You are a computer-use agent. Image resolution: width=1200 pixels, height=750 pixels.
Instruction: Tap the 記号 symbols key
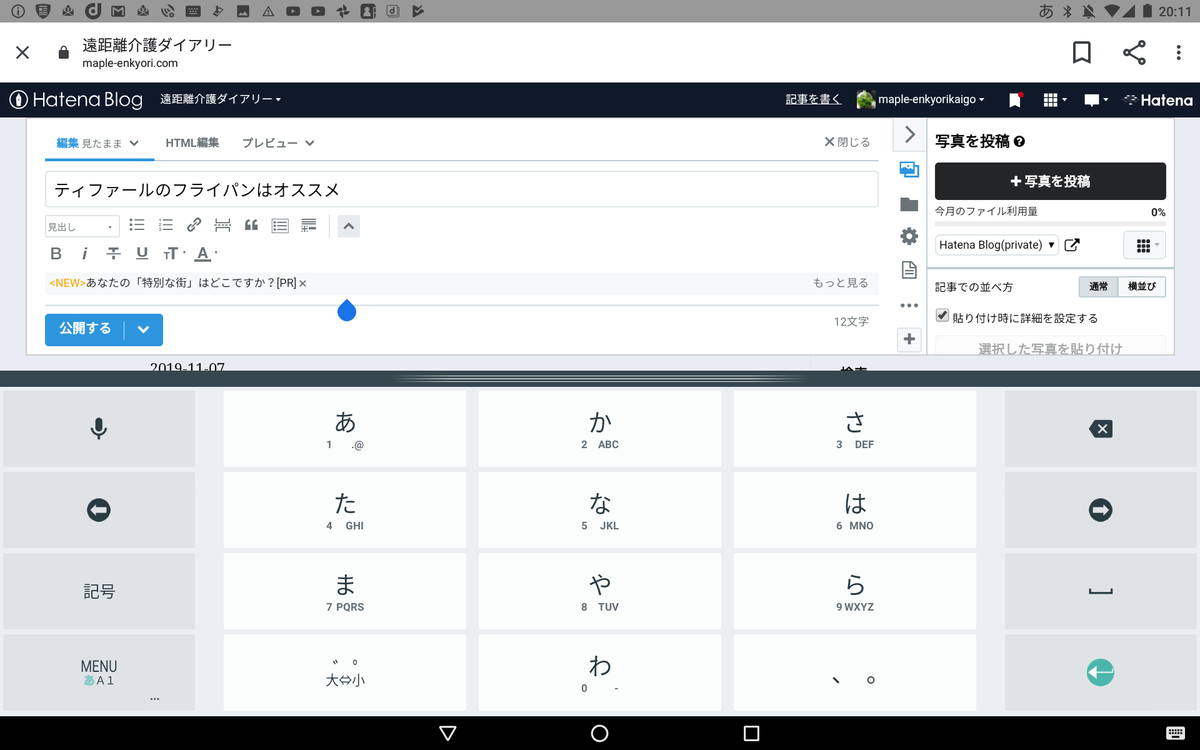pos(98,591)
